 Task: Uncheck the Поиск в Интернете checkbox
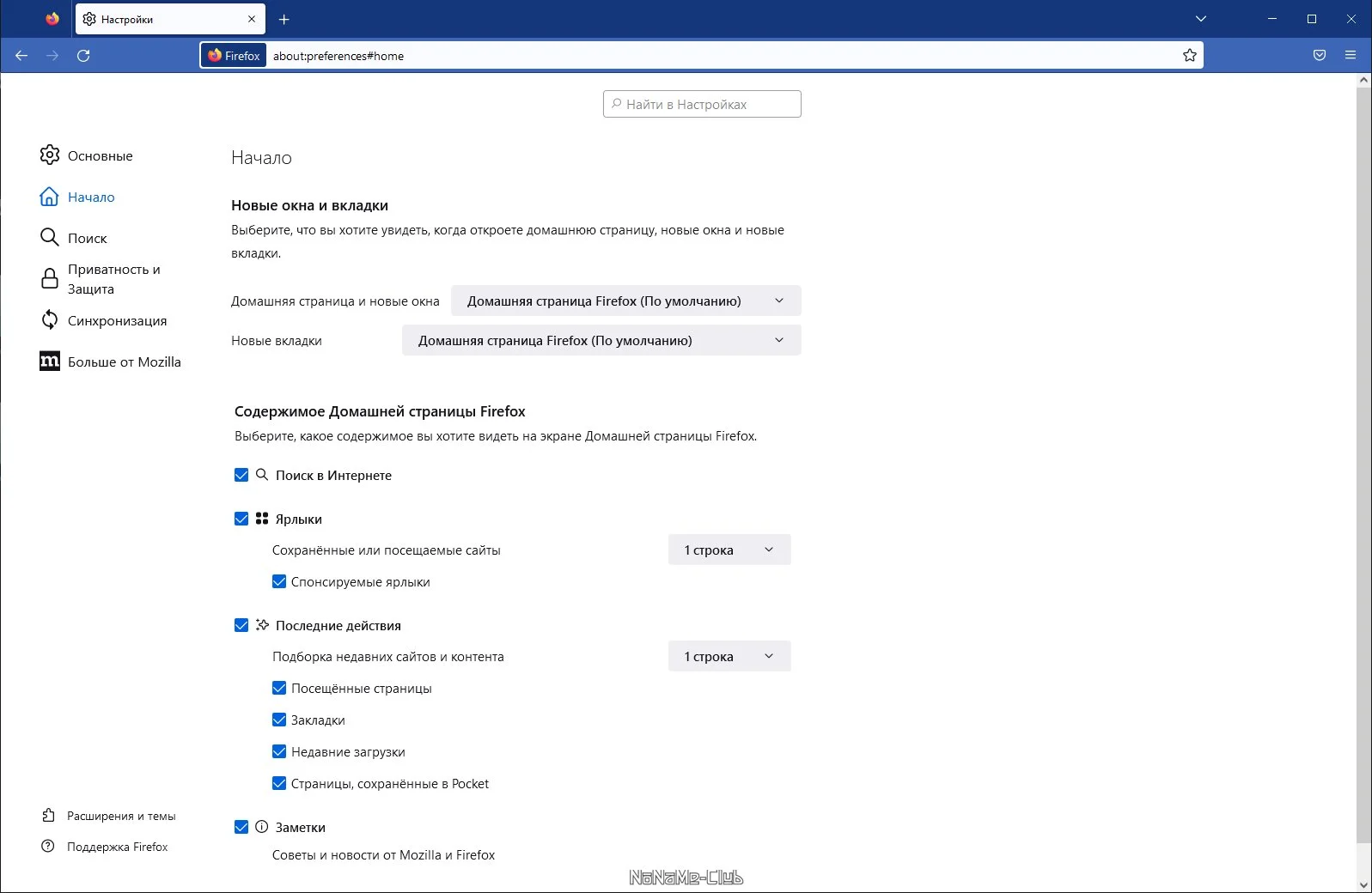click(x=241, y=475)
